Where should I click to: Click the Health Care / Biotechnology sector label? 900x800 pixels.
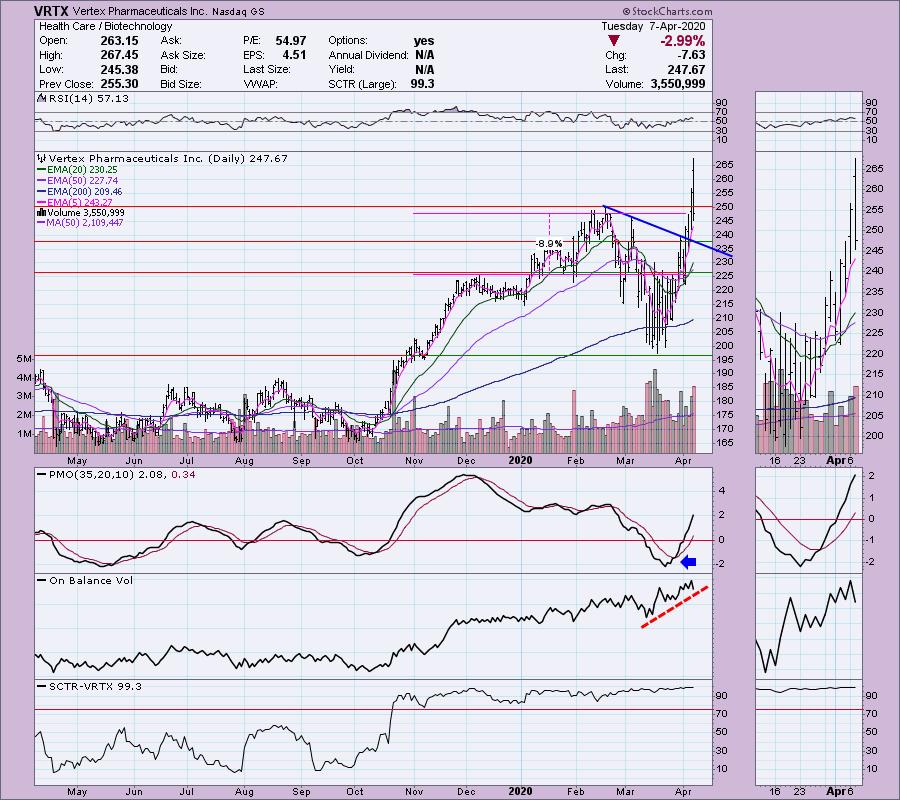click(x=106, y=26)
